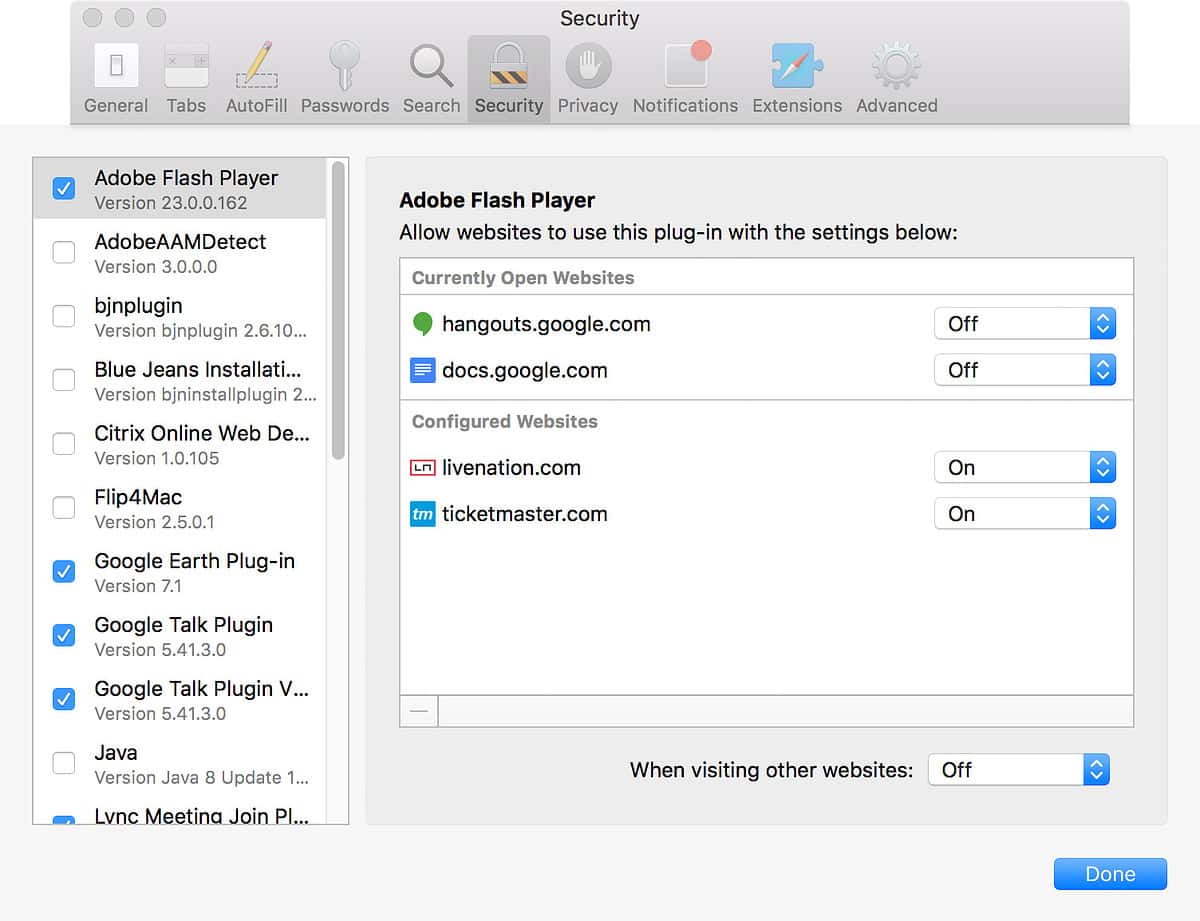Turn on the Flip4Mac plug-in checkbox
Viewport: 1200px width, 921px height.
click(x=63, y=508)
